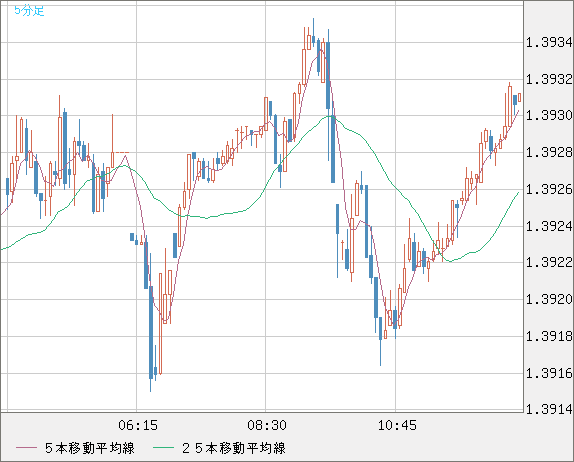Click the 1.3926 price axis label
This screenshot has width=574, height=462.
[549, 190]
